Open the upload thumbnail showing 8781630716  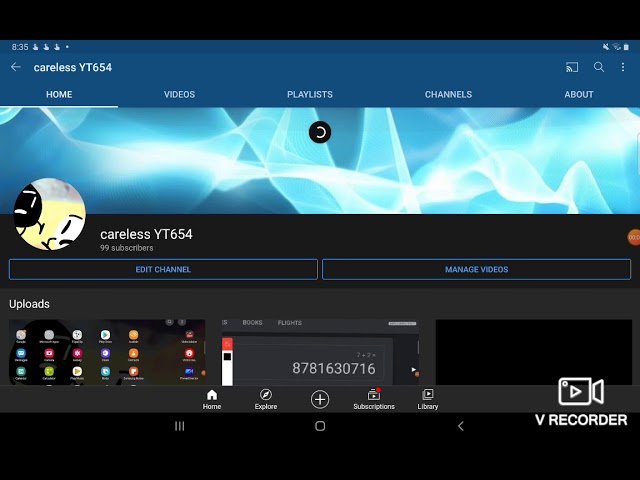[320, 352]
